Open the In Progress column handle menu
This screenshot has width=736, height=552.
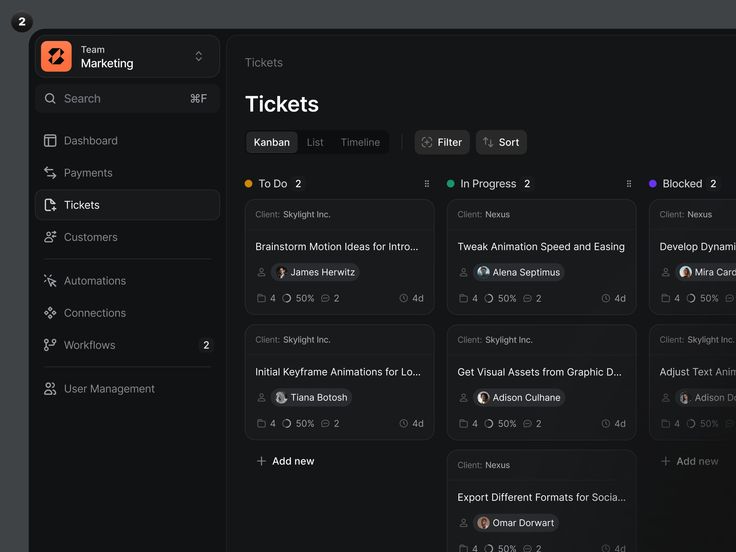coord(629,184)
